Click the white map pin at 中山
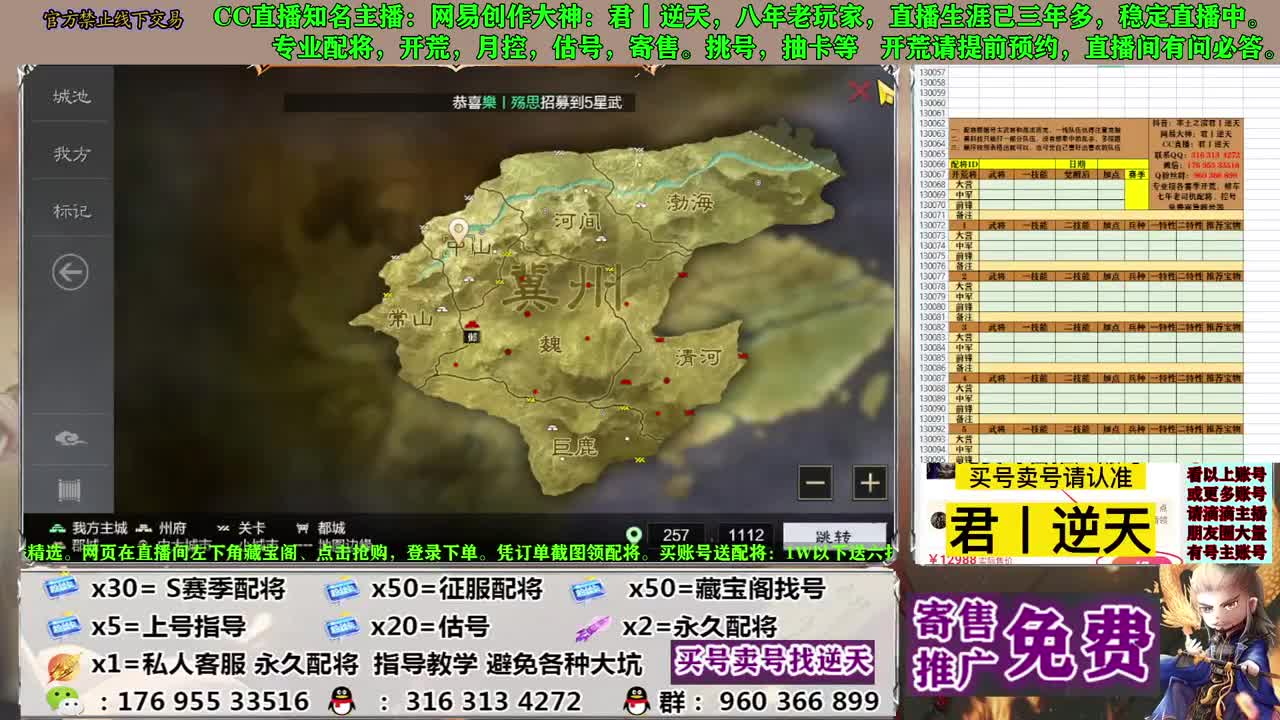1280x720 pixels. (458, 231)
